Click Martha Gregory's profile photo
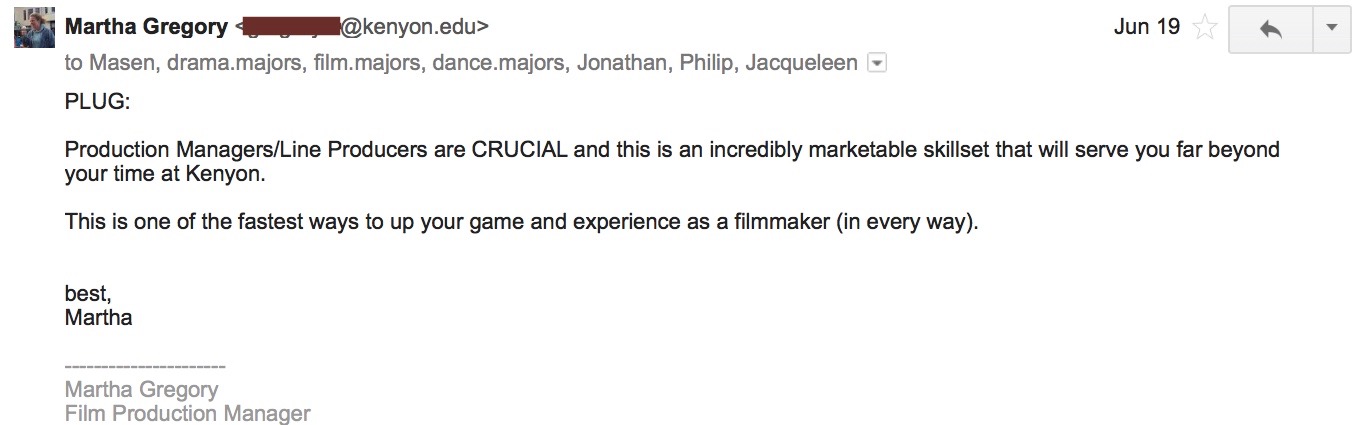 (x=33, y=28)
